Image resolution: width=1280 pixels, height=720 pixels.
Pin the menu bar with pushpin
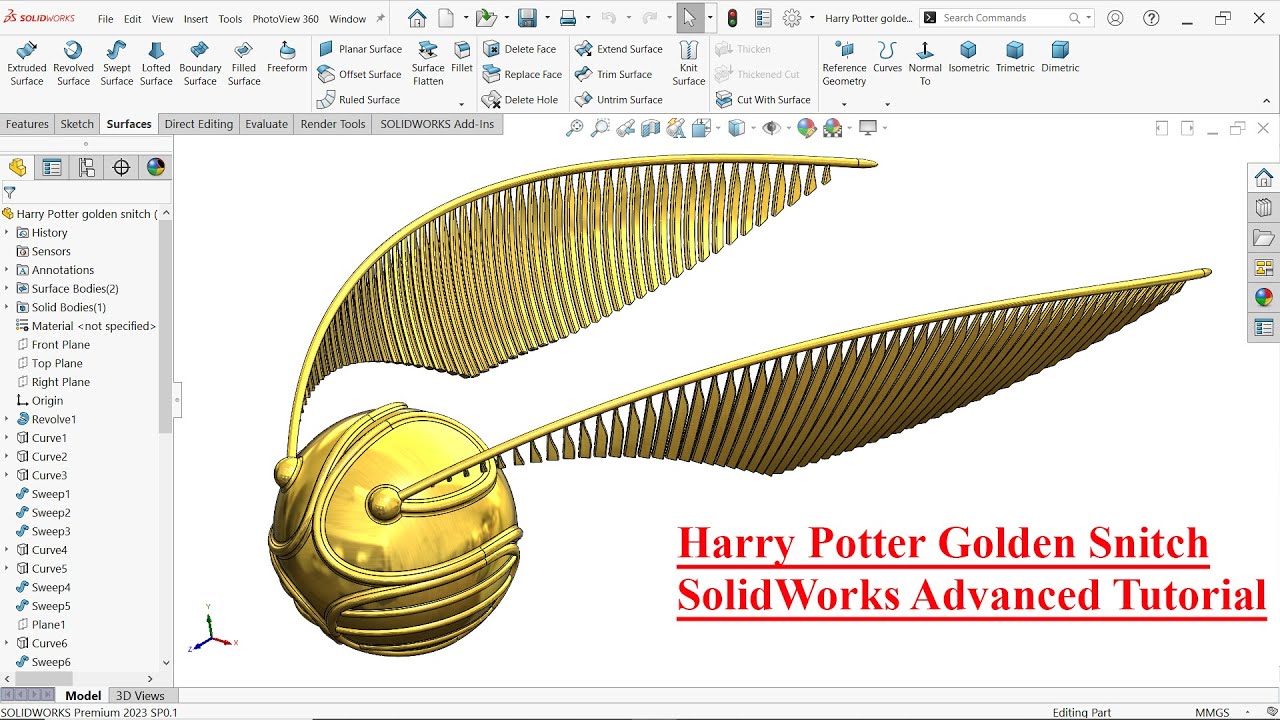click(380, 18)
